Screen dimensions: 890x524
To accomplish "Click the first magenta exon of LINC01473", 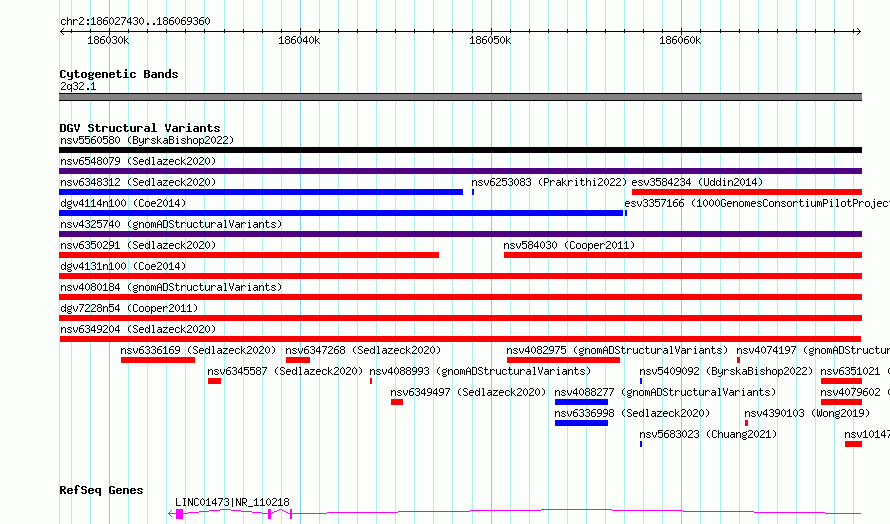I will pyautogui.click(x=179, y=514).
